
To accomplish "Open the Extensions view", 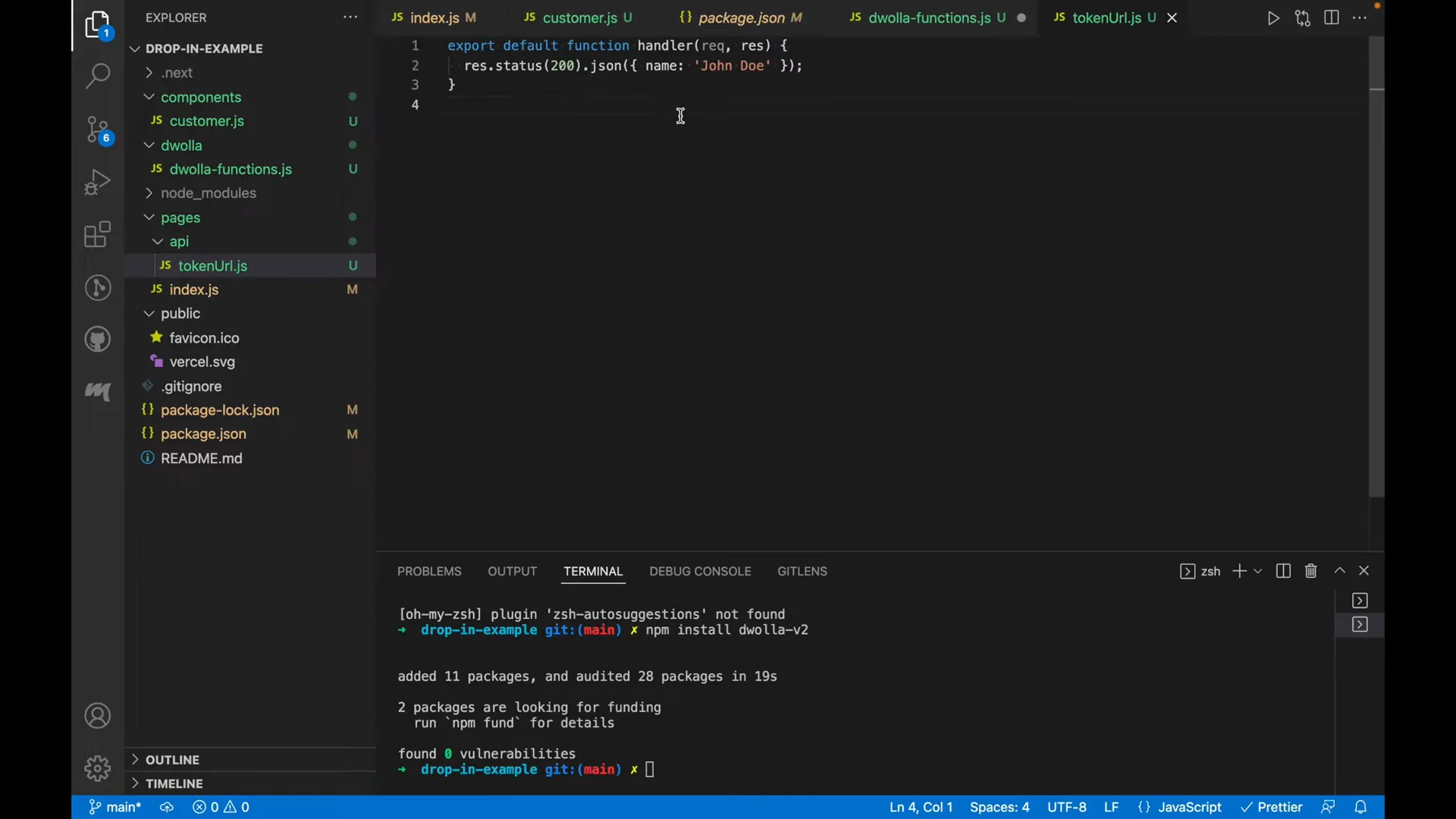I will click(x=98, y=235).
